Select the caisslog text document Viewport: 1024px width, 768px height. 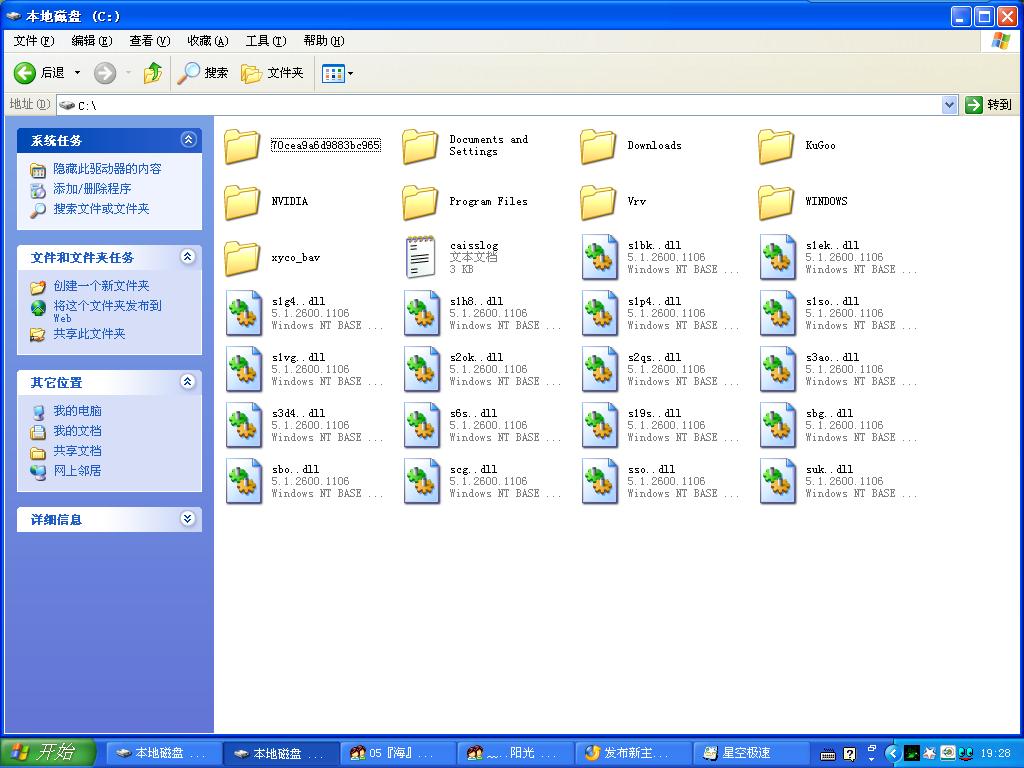421,257
